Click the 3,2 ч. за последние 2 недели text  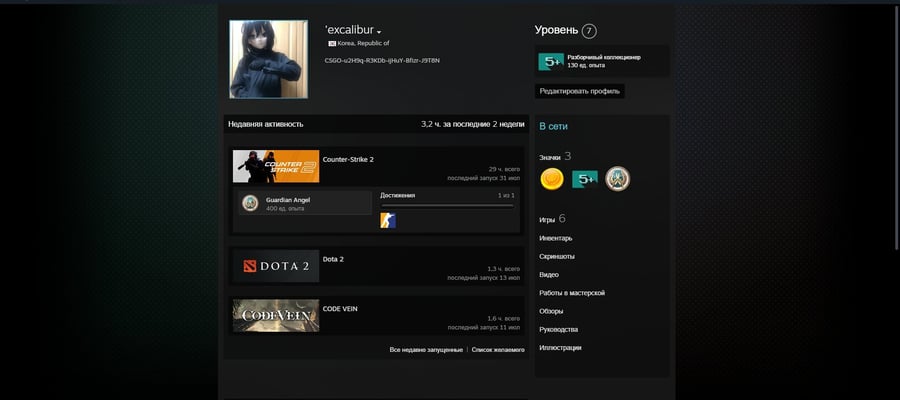click(x=472, y=124)
